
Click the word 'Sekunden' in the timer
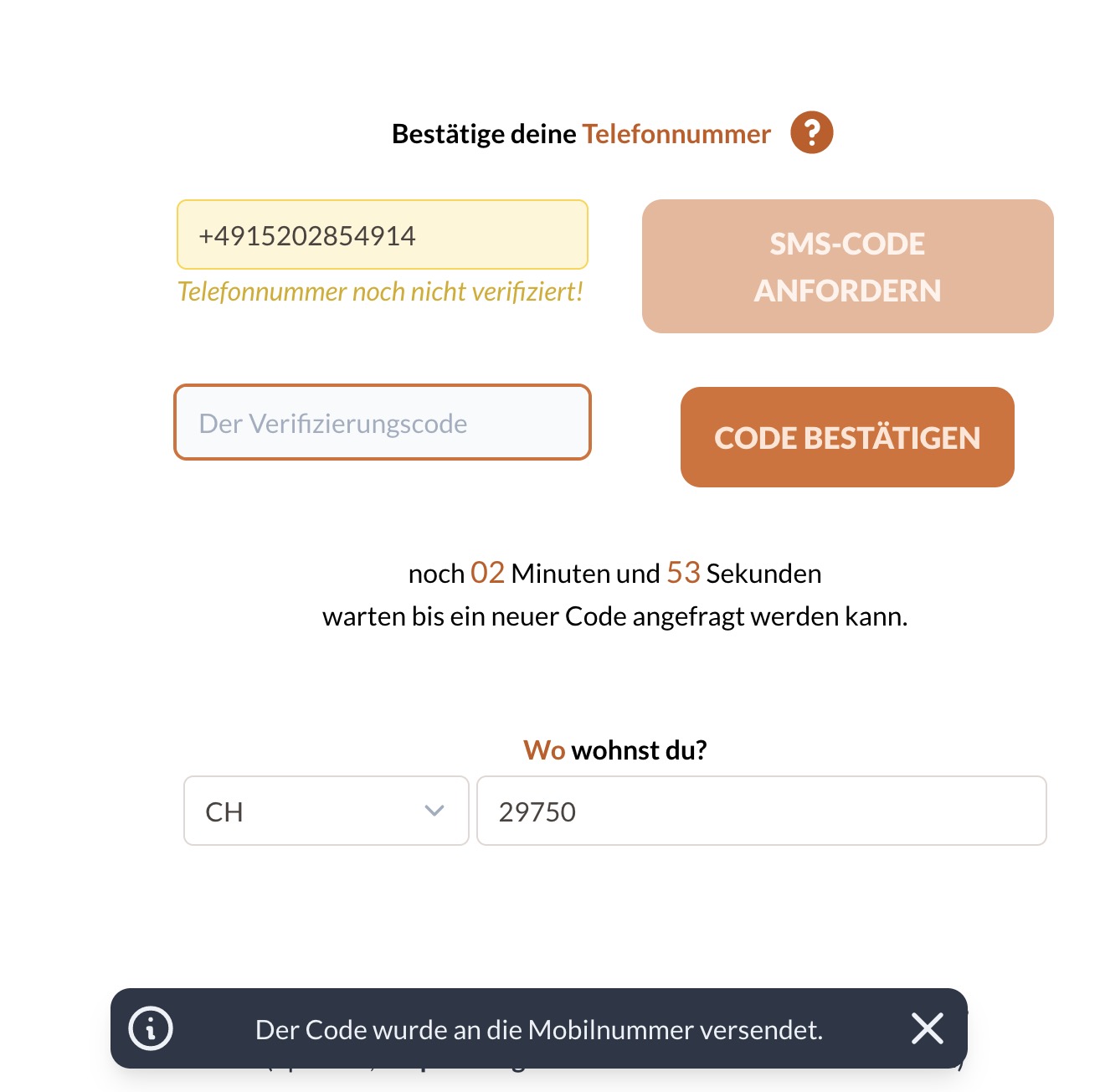(763, 574)
